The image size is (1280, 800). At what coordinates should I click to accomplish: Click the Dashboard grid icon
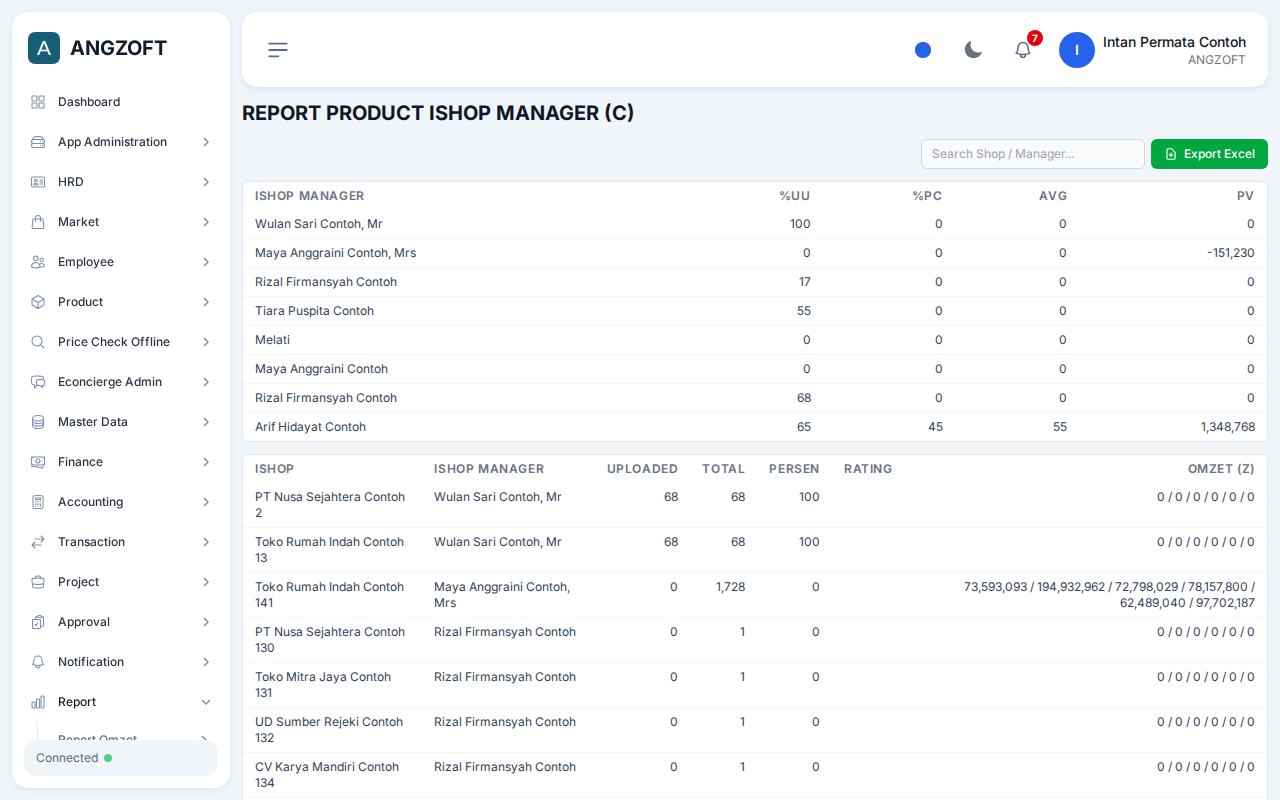coord(38,102)
